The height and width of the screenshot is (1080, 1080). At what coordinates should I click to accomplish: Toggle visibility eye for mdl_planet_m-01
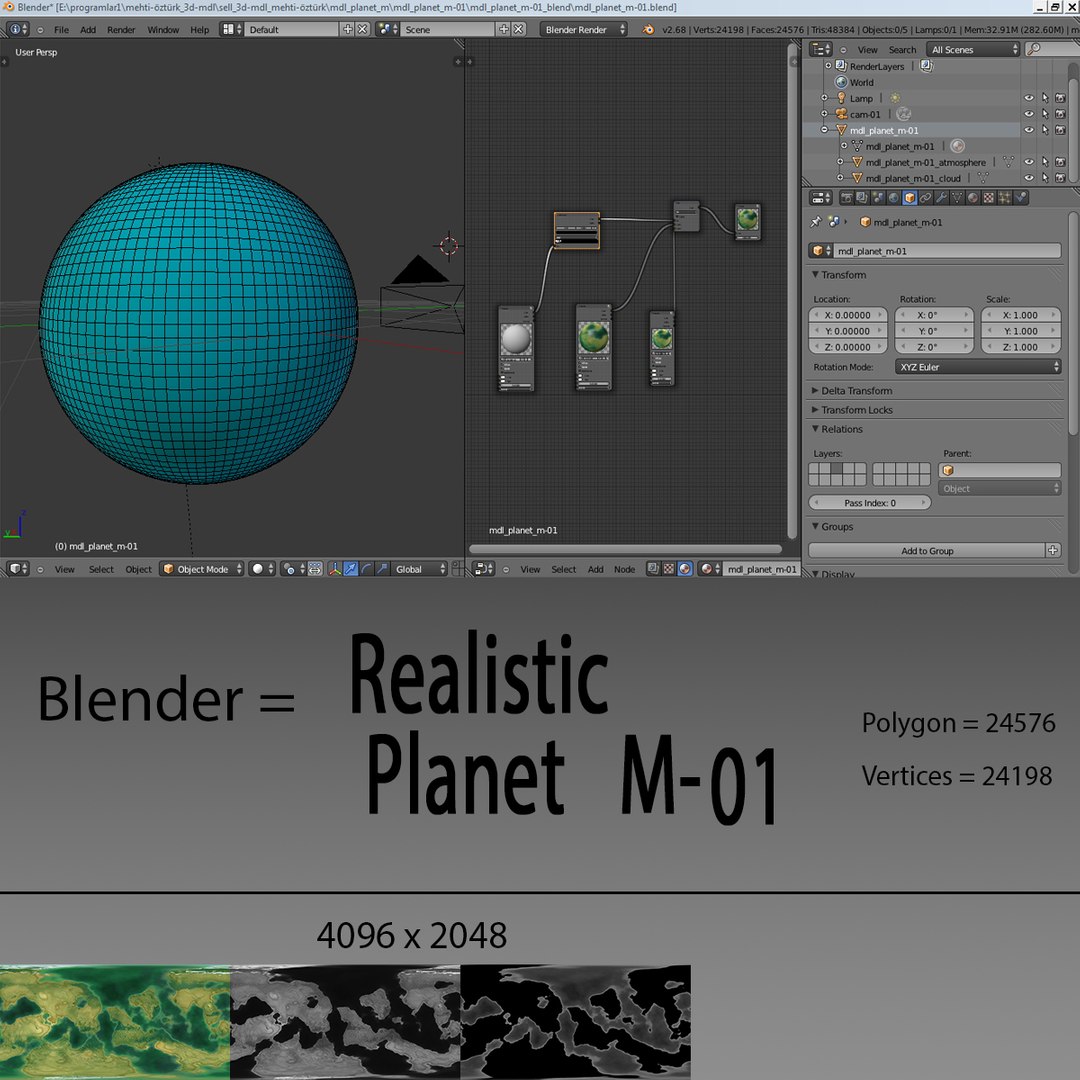[x=1028, y=130]
